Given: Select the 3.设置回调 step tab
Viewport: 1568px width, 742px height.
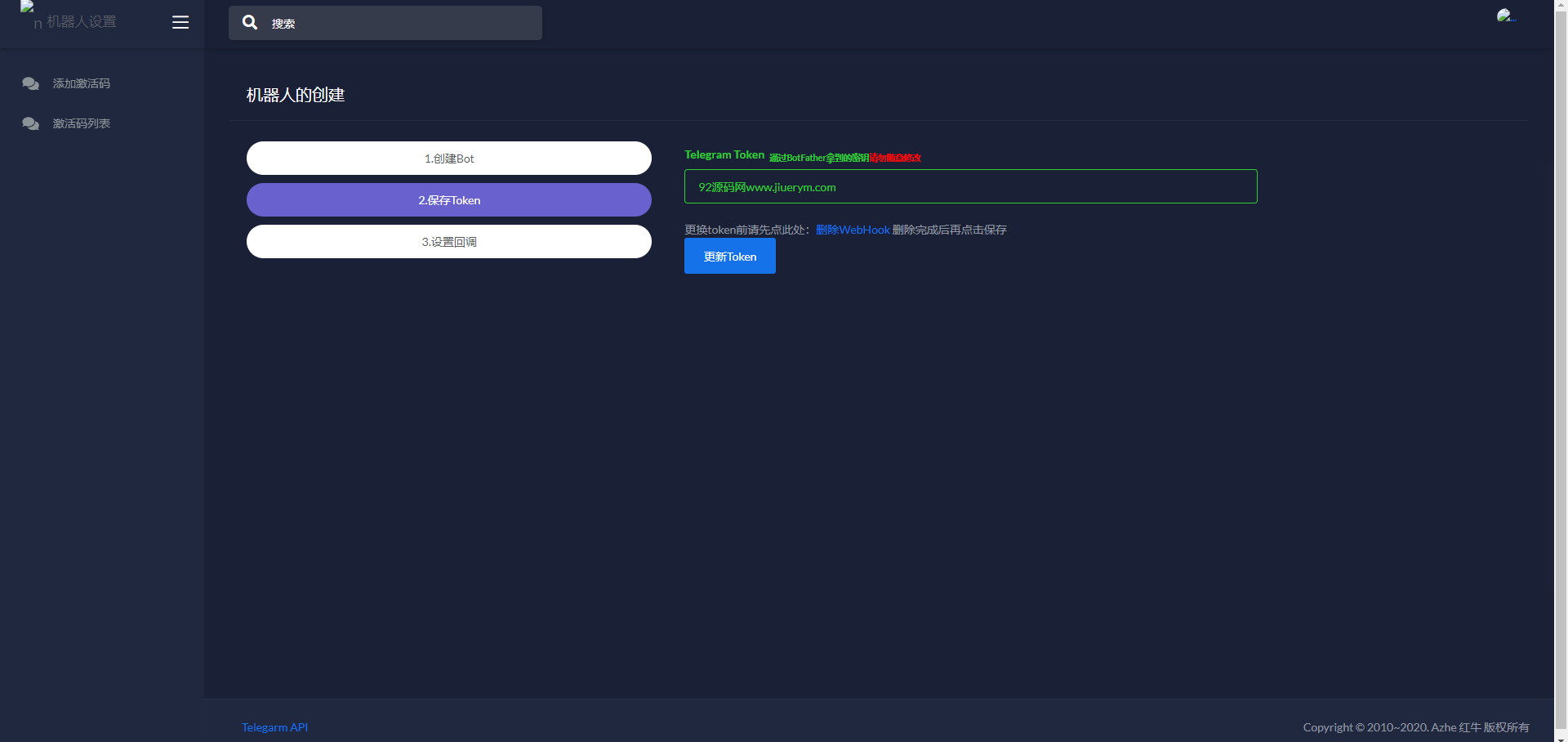Looking at the screenshot, I should coord(449,242).
